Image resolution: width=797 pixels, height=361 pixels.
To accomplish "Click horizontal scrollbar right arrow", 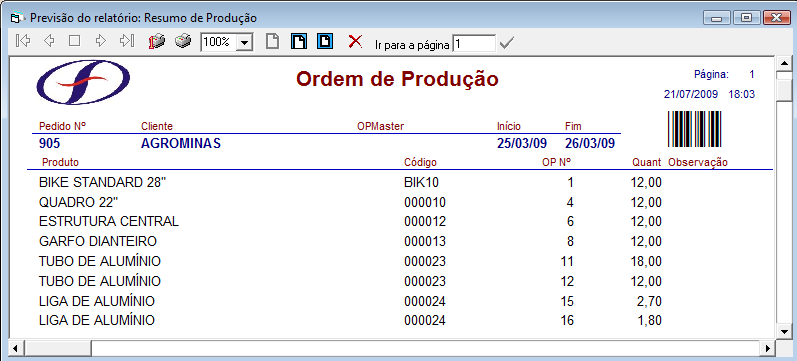I will coord(769,348).
